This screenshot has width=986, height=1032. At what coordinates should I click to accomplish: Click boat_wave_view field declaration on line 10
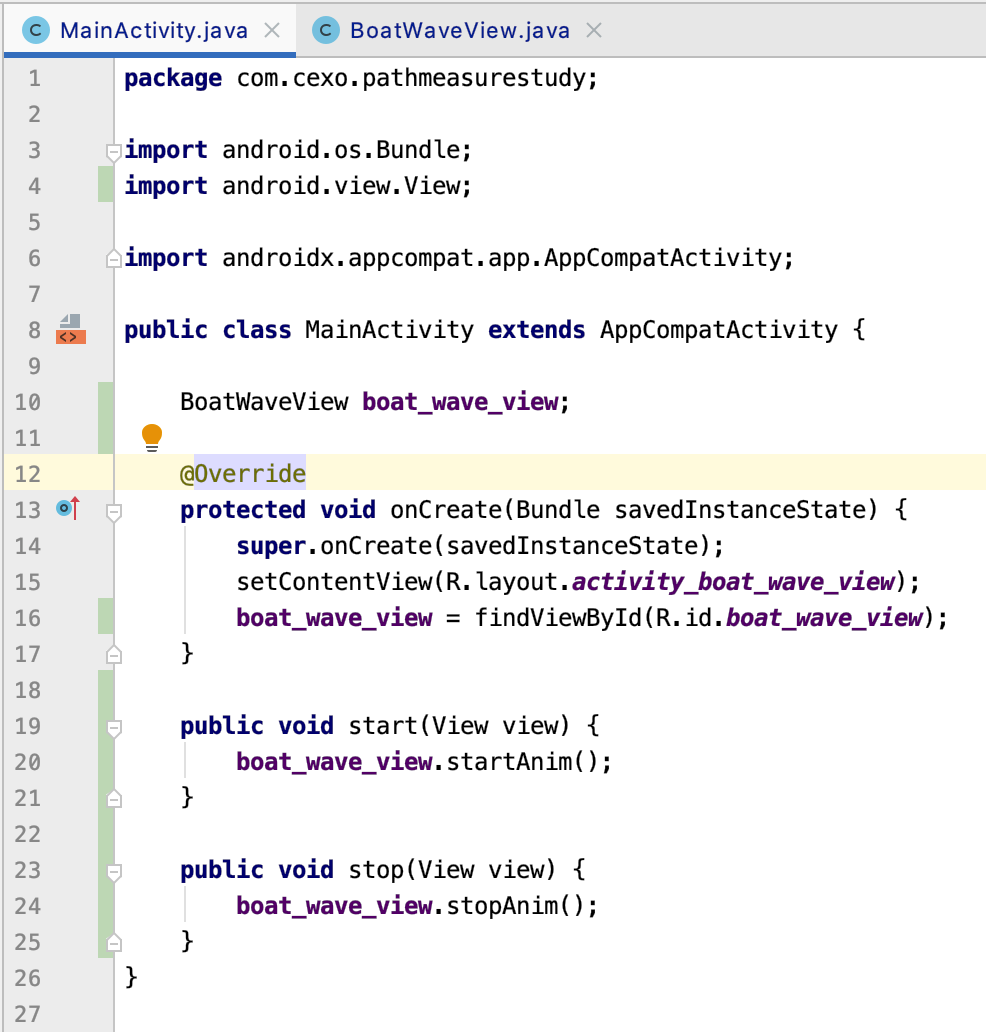coord(460,401)
